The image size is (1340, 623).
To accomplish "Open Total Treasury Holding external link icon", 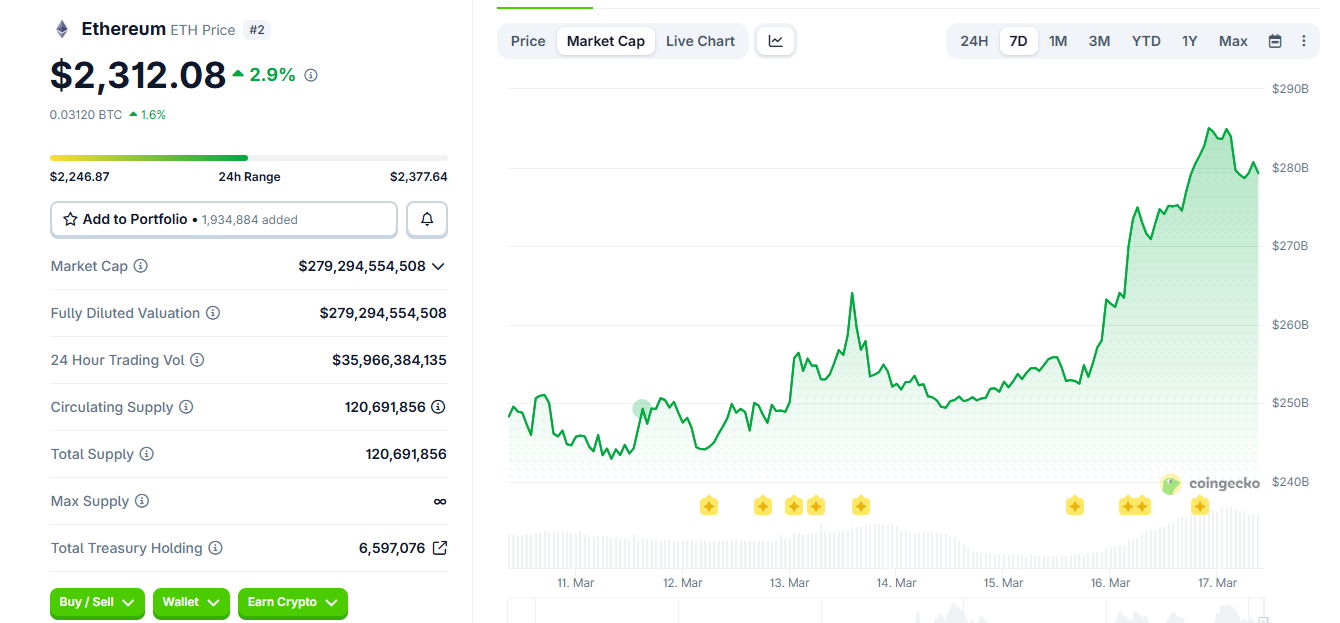I will point(440,547).
